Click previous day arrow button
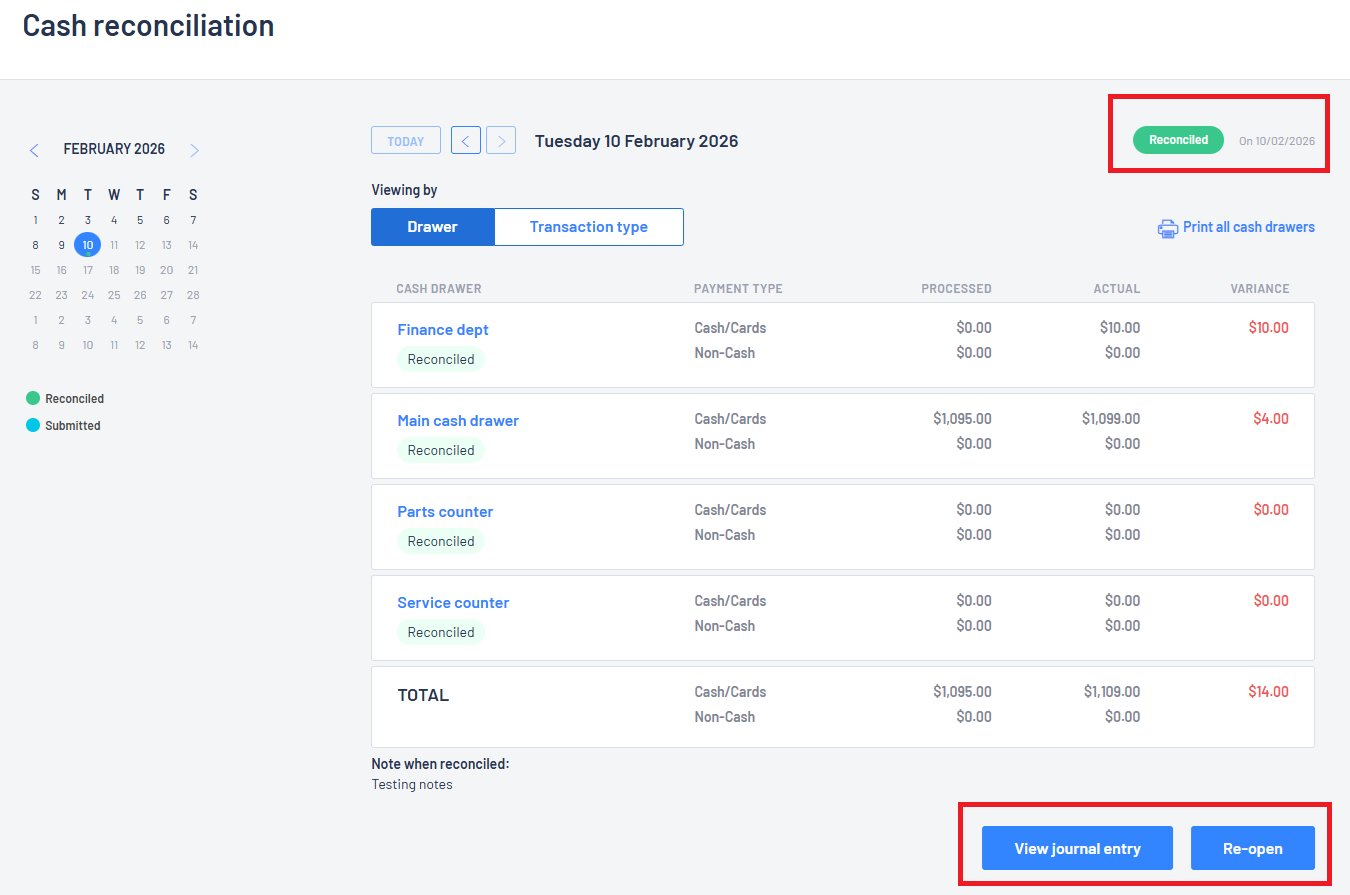Image resolution: width=1350 pixels, height=895 pixels. (466, 141)
